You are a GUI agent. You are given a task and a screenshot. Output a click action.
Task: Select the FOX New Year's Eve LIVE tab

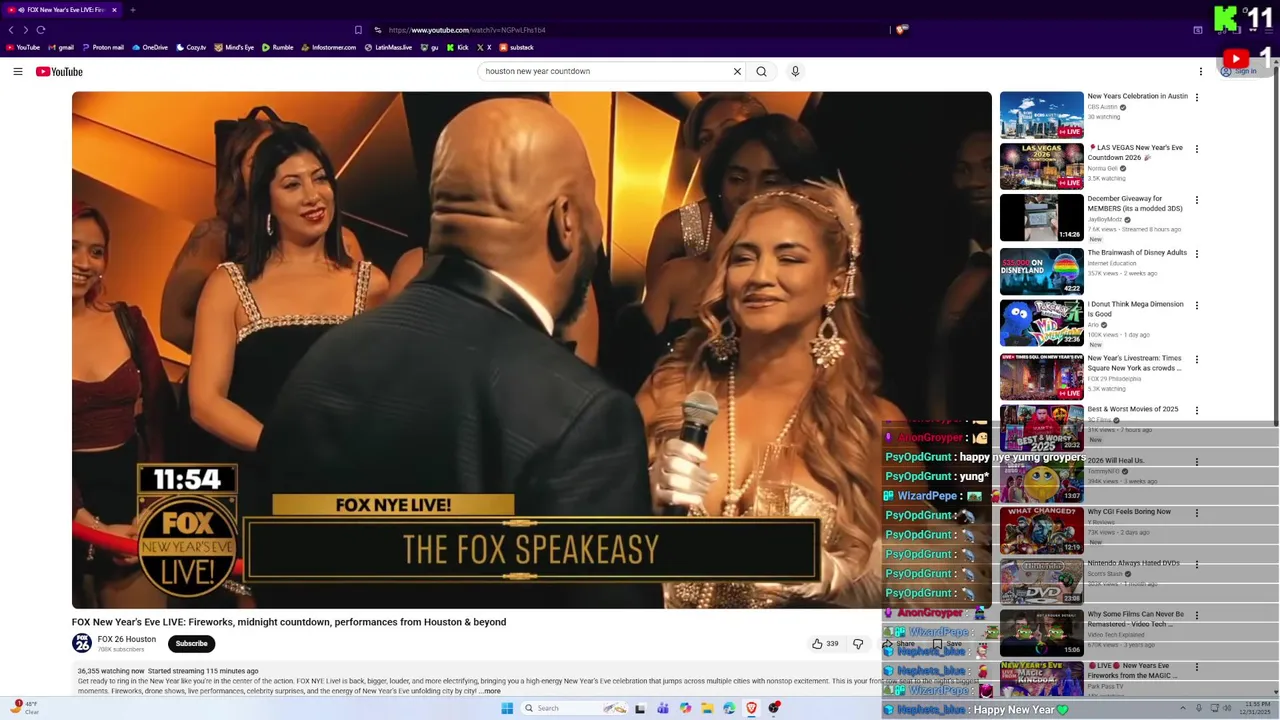(62, 10)
